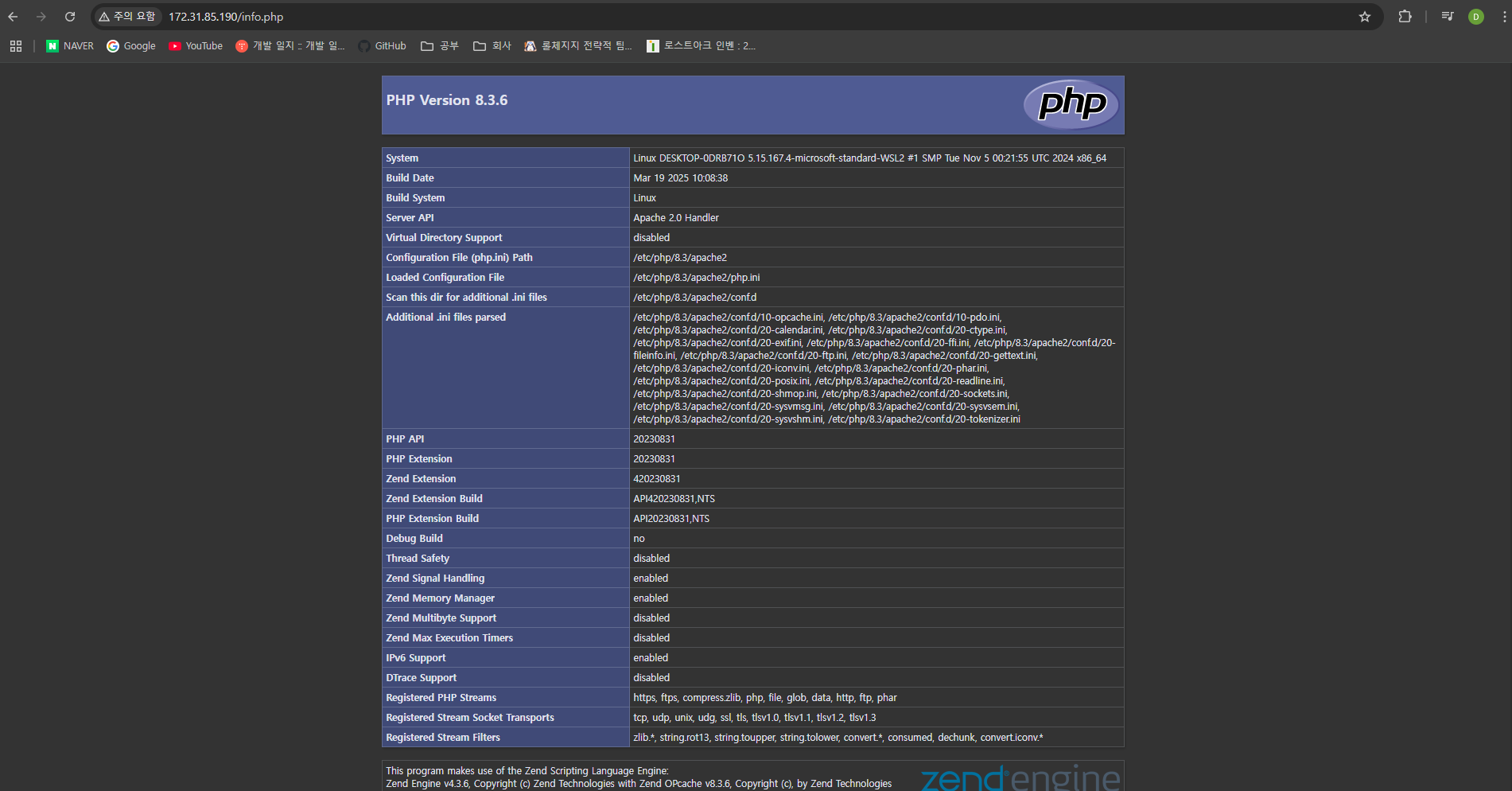This screenshot has height=791, width=1512.
Task: Click the DTrace Support row label
Action: pos(422,678)
